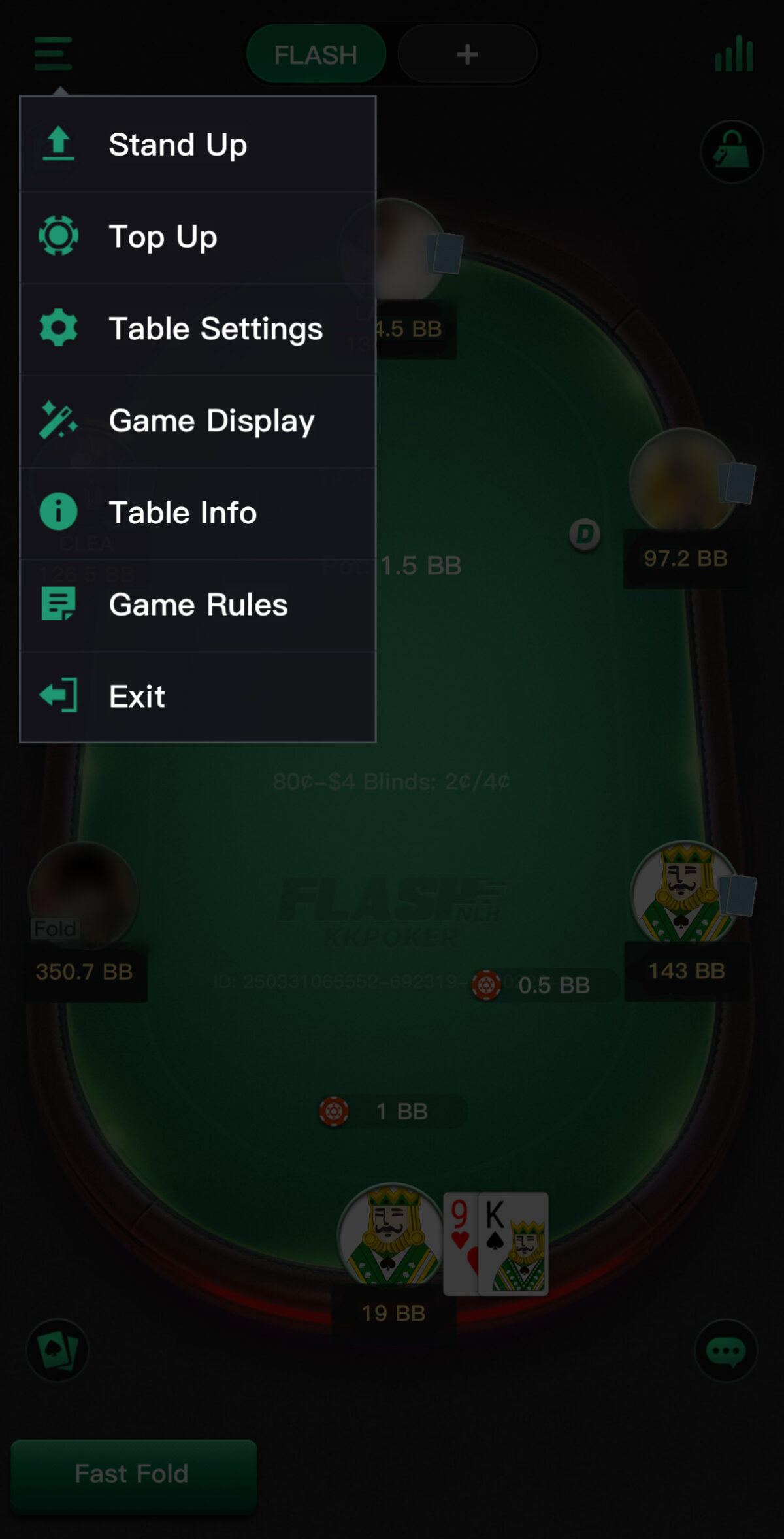The width and height of the screenshot is (784, 1539).
Task: Tap the playing cards icon
Action: pyautogui.click(x=57, y=1350)
